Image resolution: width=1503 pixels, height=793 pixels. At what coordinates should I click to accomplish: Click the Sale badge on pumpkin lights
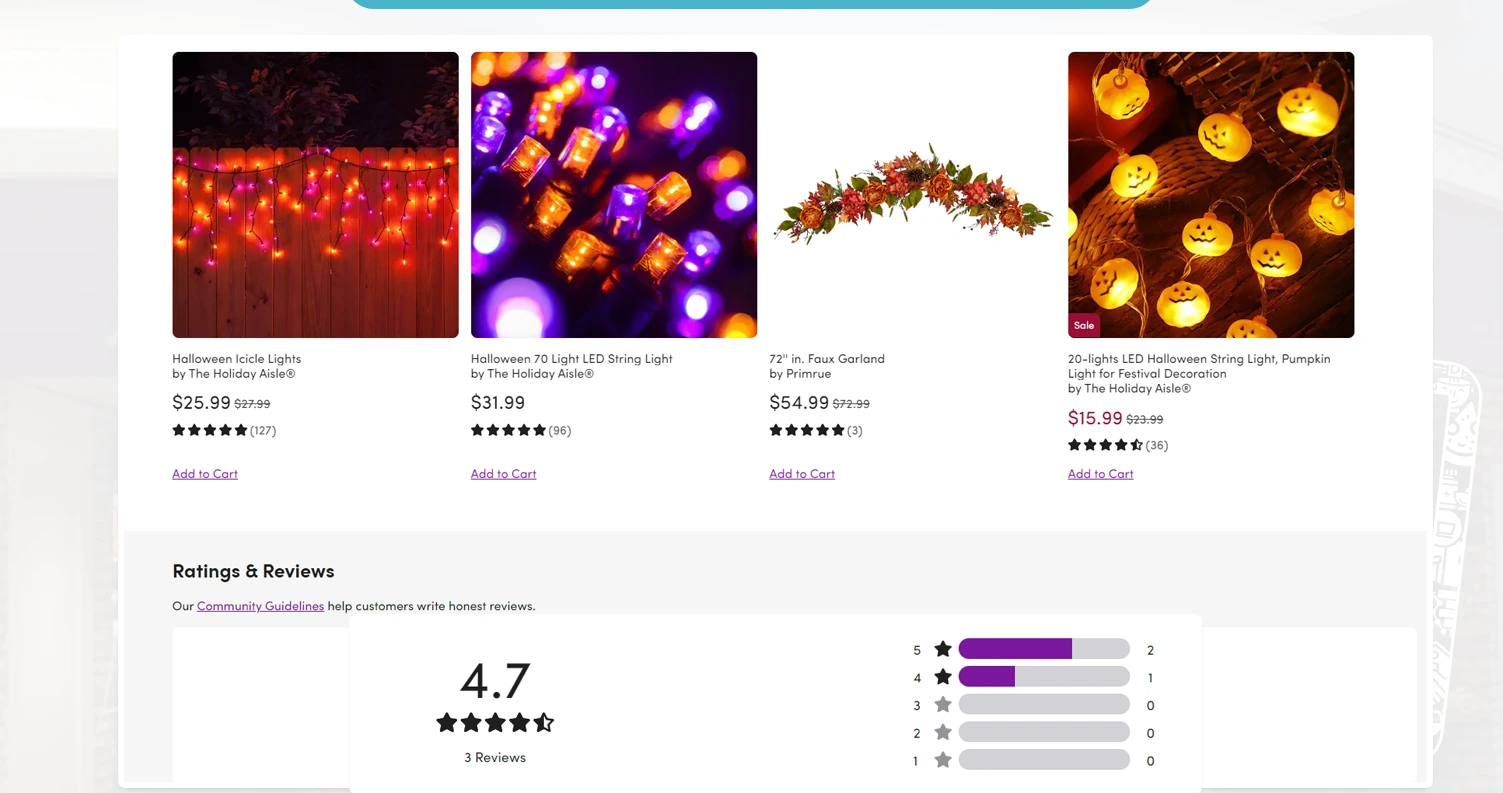pyautogui.click(x=1084, y=325)
